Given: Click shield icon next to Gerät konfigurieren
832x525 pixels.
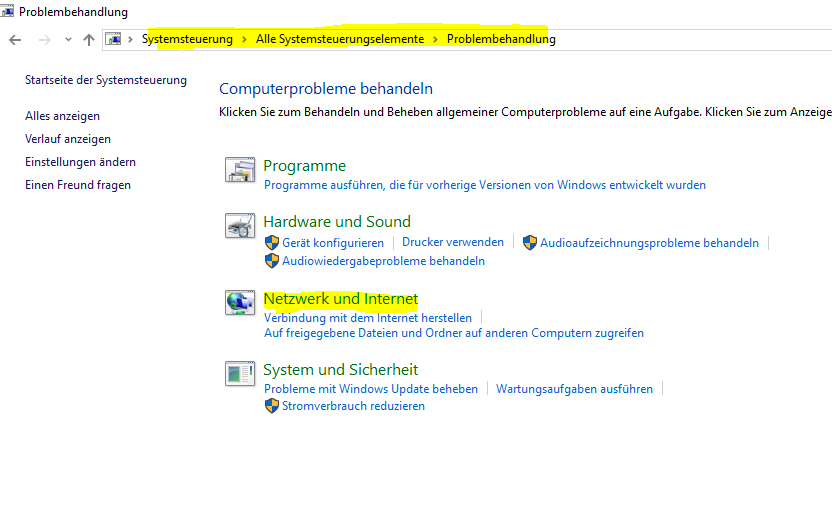Looking at the screenshot, I should 272,243.
